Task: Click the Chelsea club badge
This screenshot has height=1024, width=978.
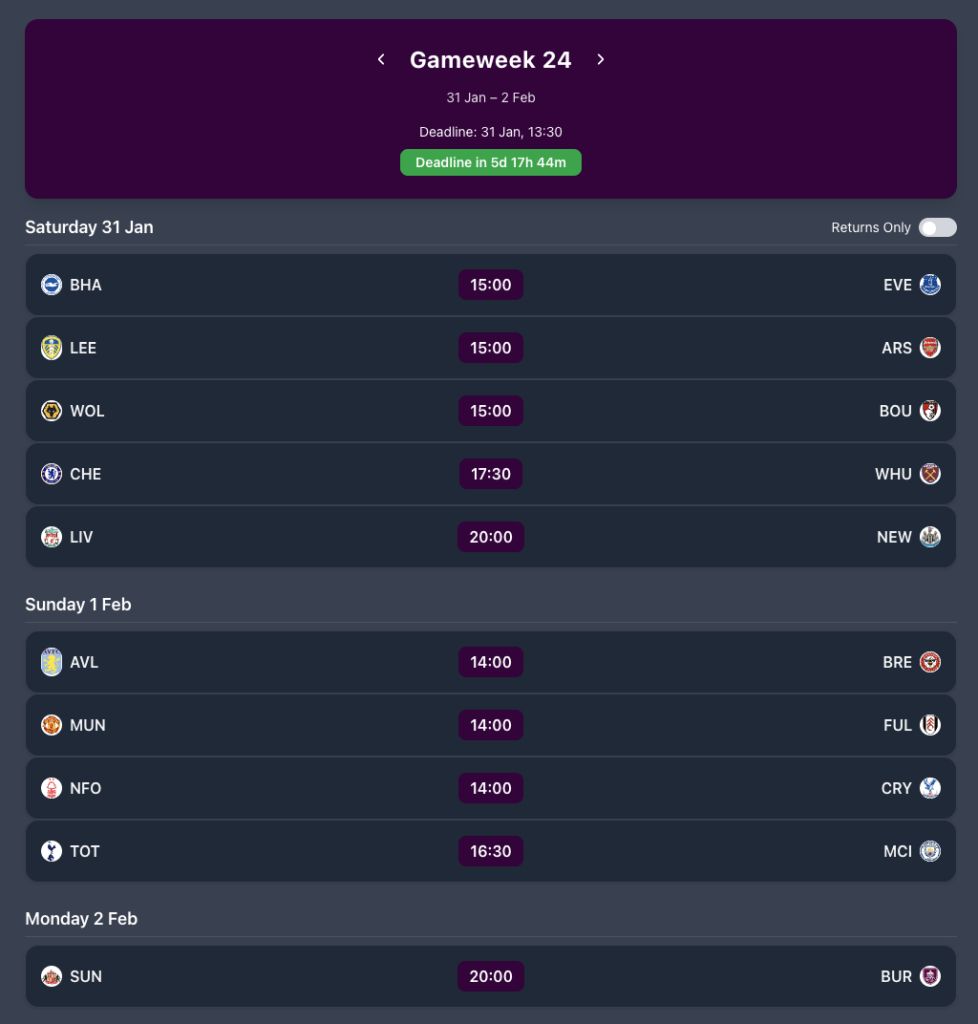Action: (51, 473)
